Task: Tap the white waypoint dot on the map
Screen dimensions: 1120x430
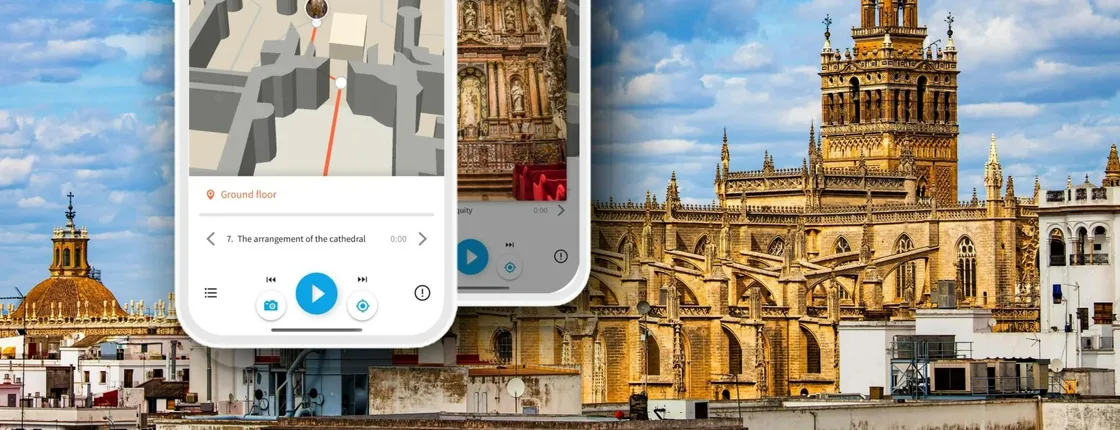Action: (x=341, y=83)
